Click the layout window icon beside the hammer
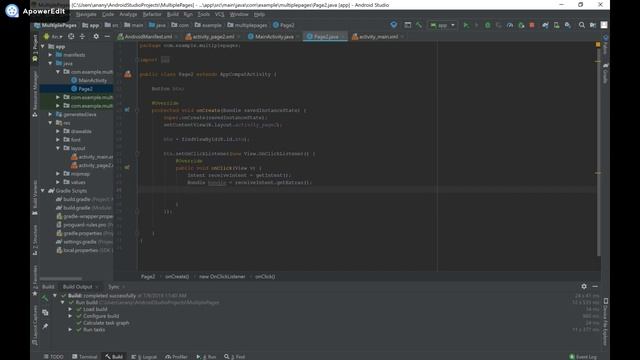640x360 pixels. click(x=407, y=25)
